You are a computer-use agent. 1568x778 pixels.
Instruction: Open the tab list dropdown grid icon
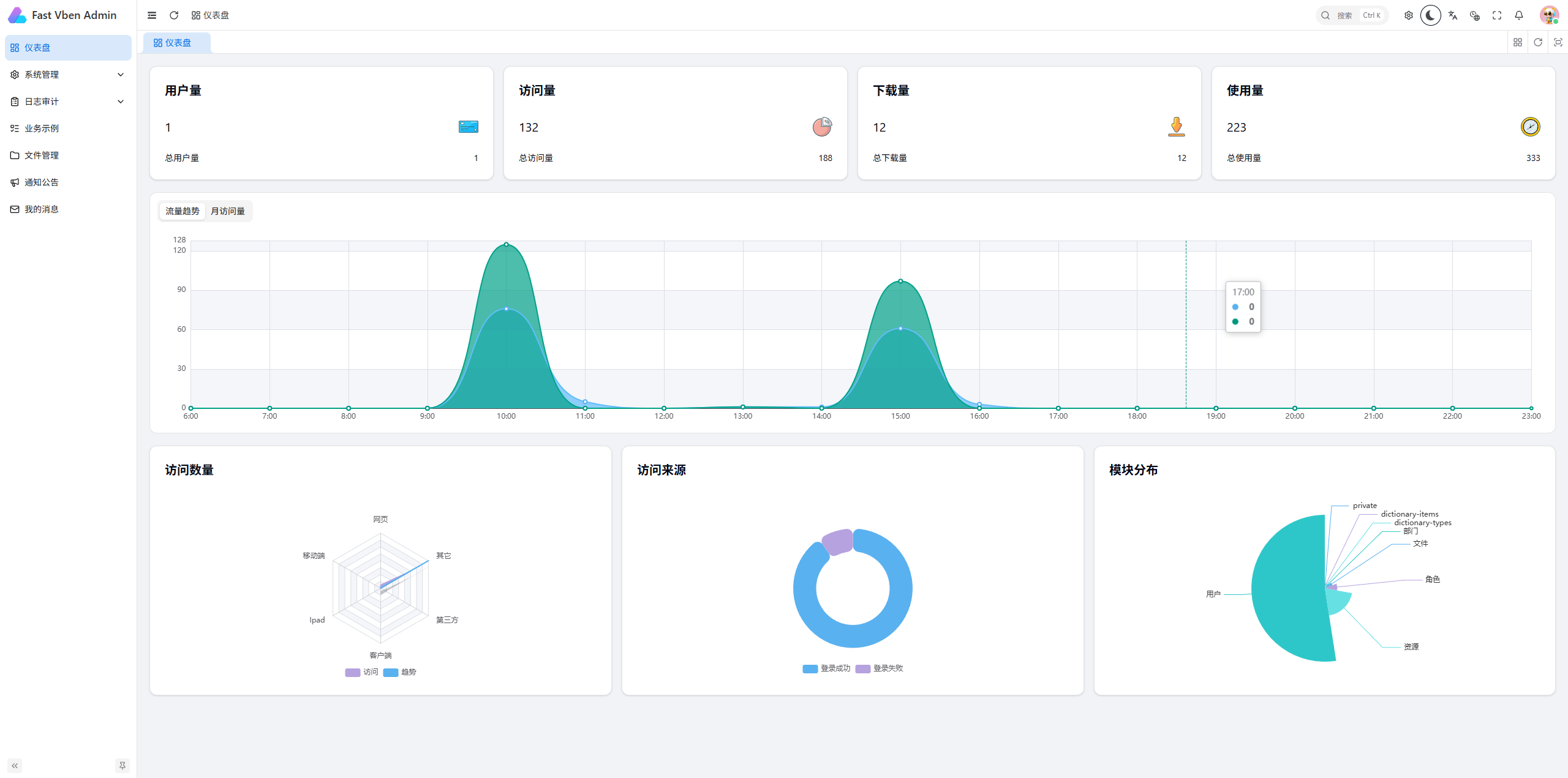pyautogui.click(x=1518, y=42)
